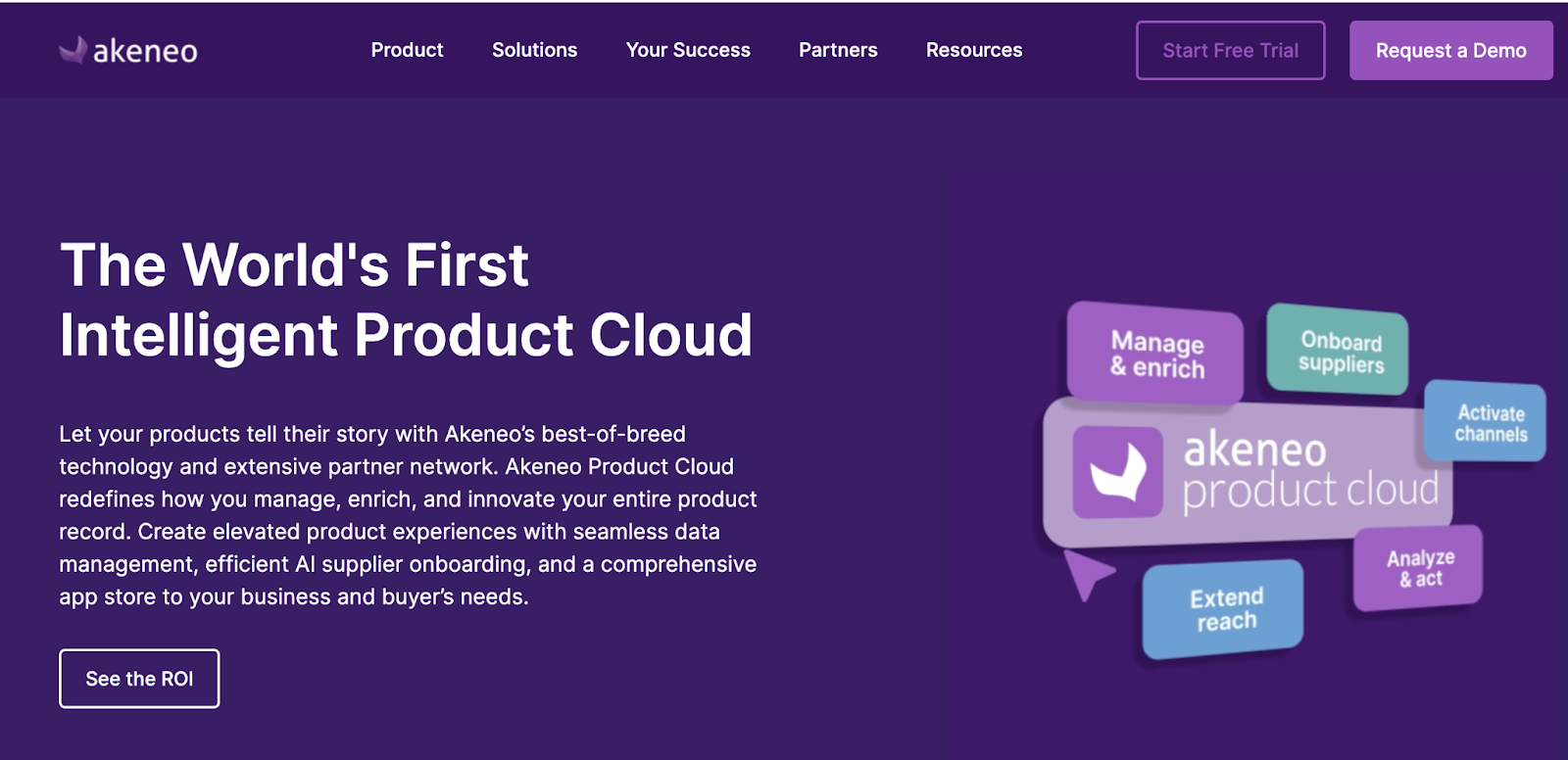Select the Onboard suppliers tile
This screenshot has width=1568, height=760.
pos(1340,351)
